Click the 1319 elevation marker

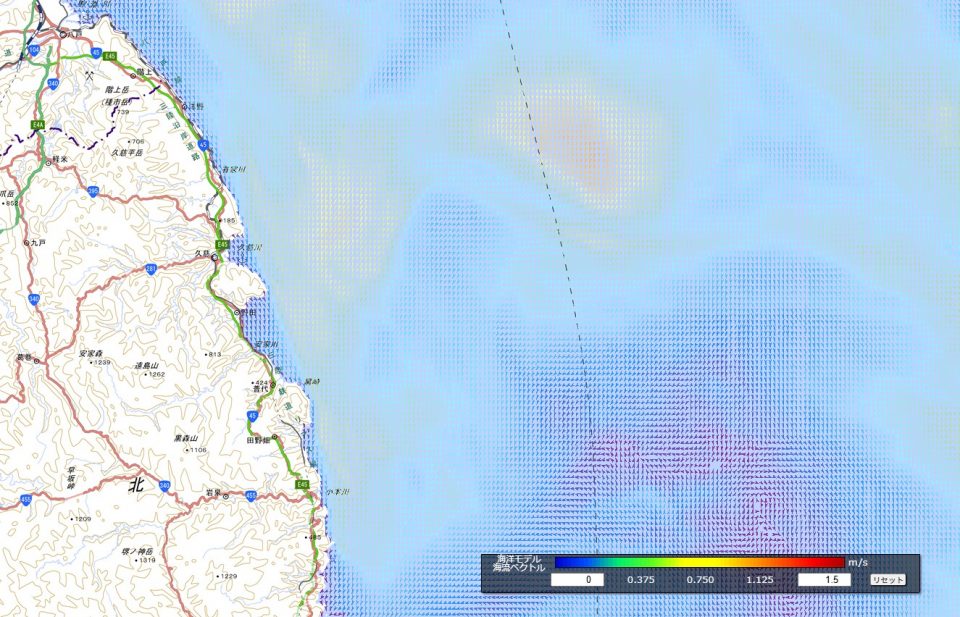(147, 560)
